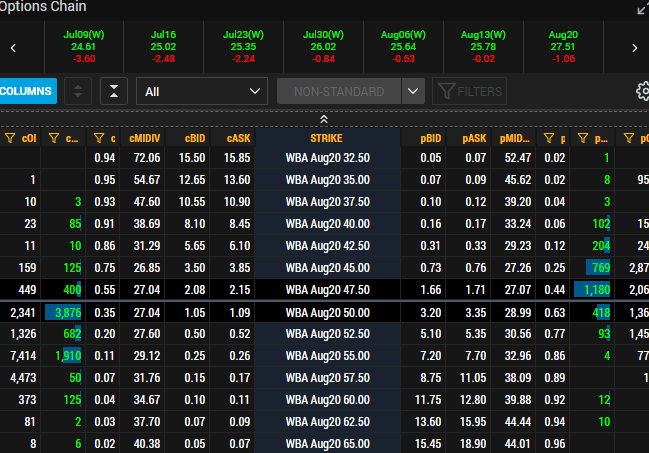Select the Aug13(W) expiration tab

[x=483, y=47]
